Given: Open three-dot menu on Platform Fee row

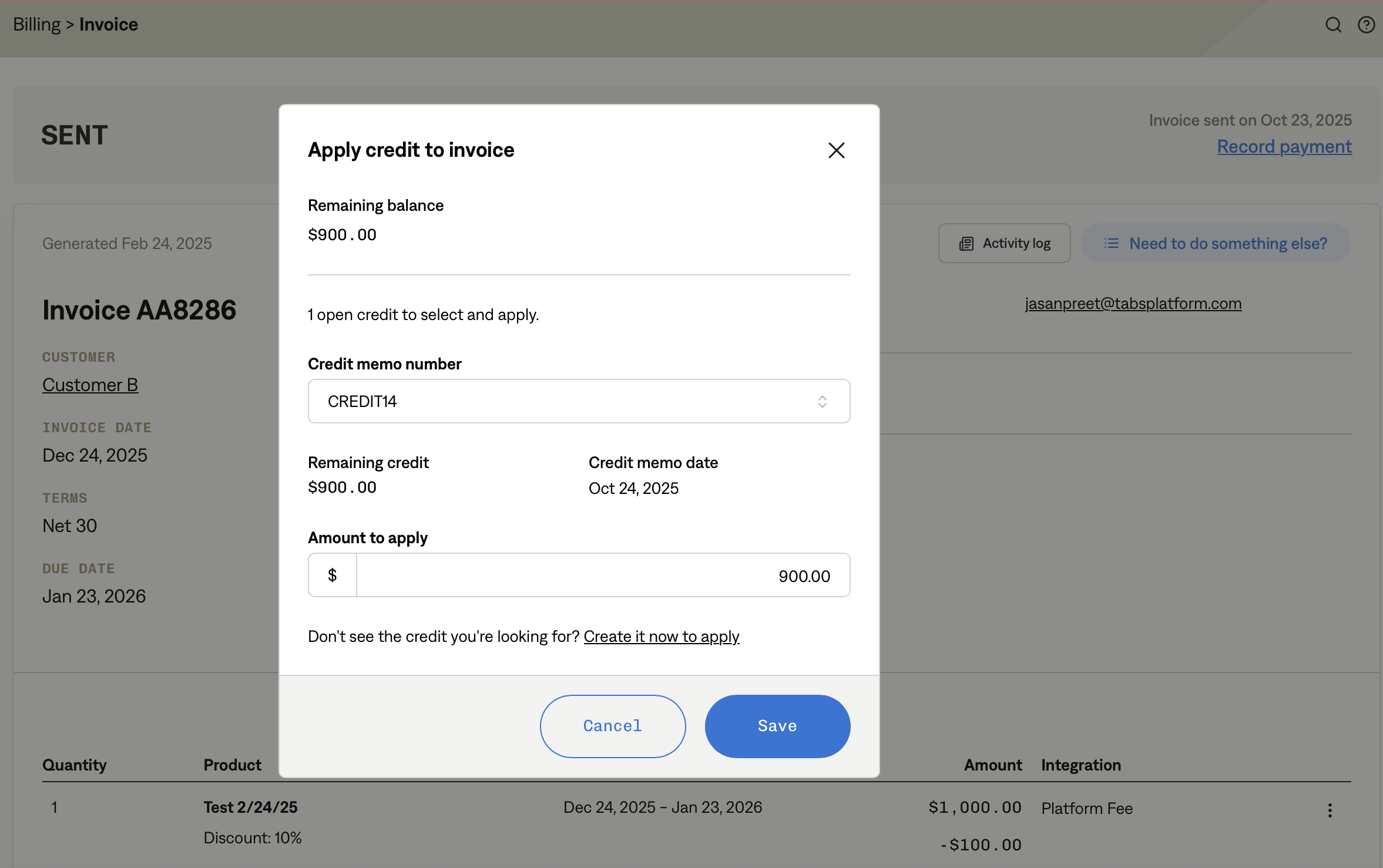Looking at the screenshot, I should pyautogui.click(x=1330, y=810).
